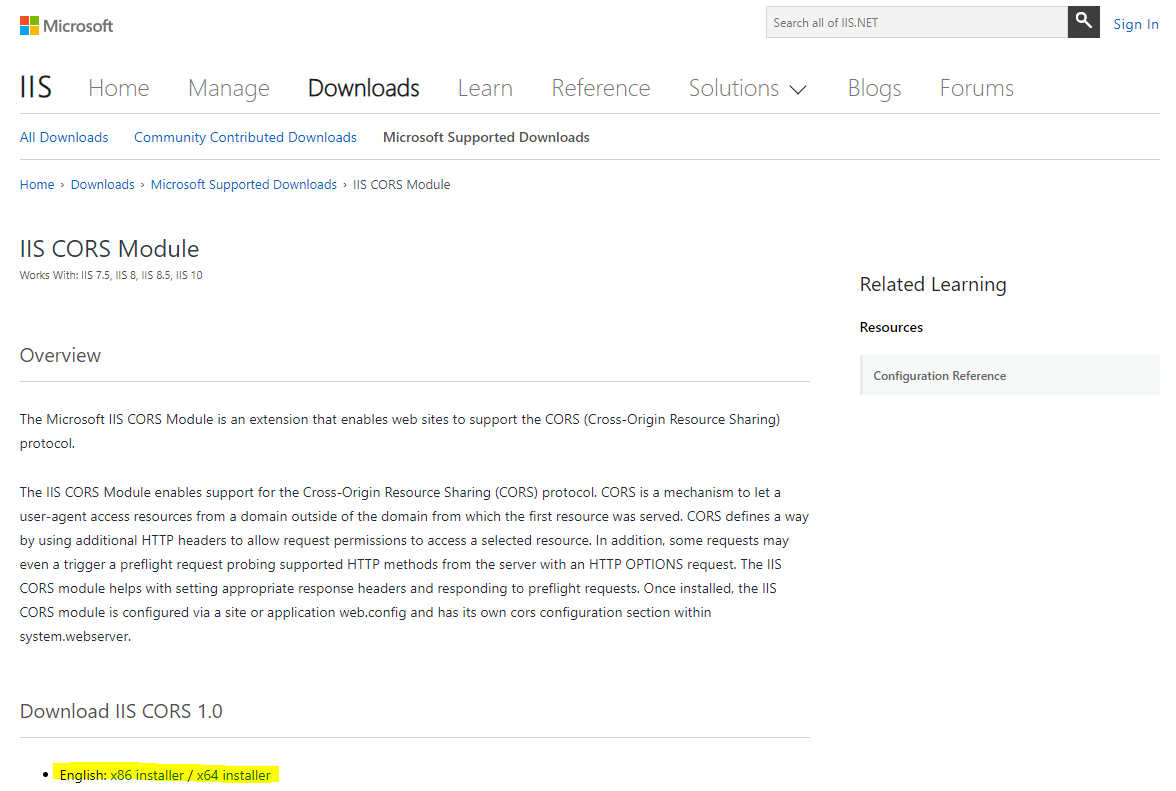The image size is (1176, 791).
Task: Click the Overview heading
Action: click(x=60, y=355)
